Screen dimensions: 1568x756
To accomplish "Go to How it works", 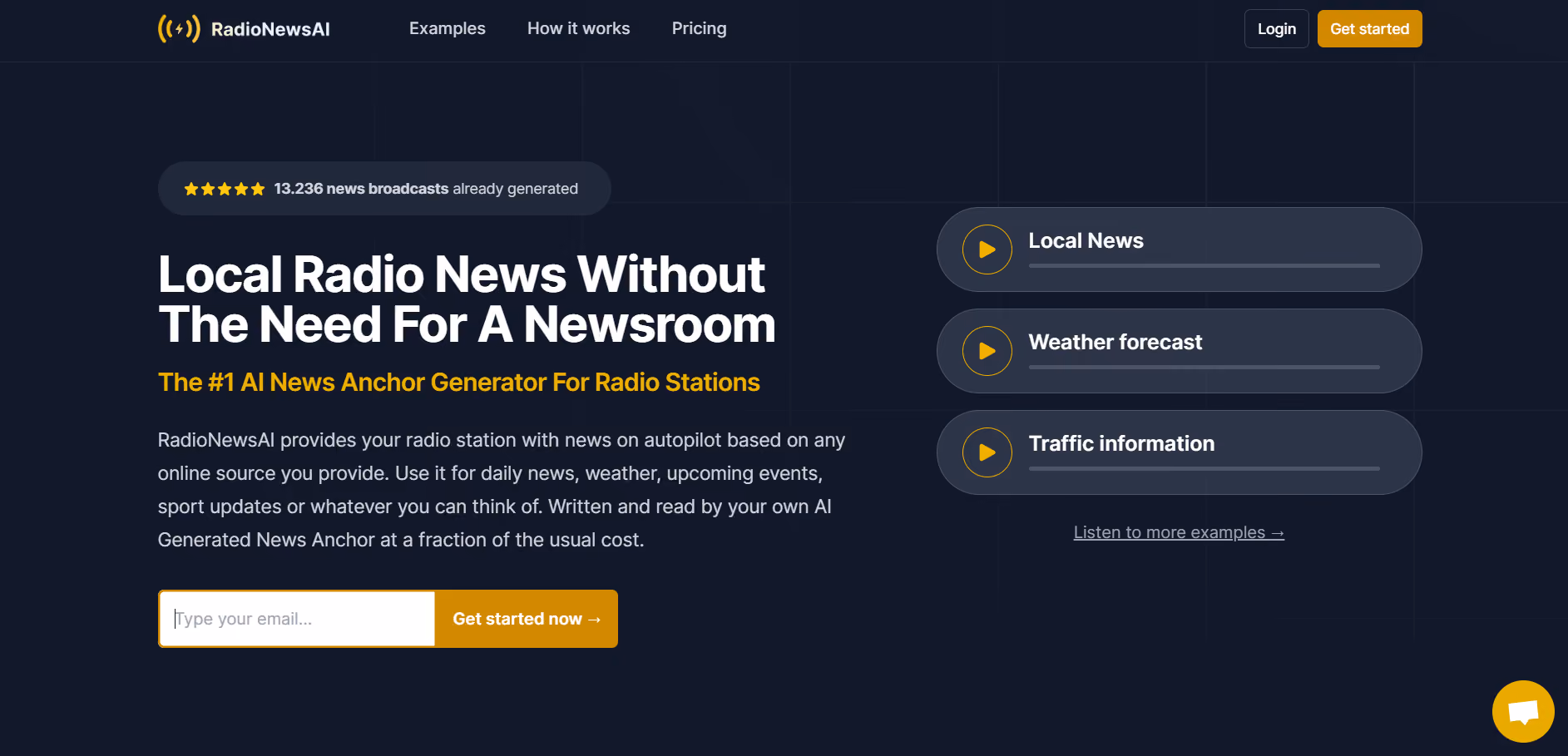I will 579,28.
